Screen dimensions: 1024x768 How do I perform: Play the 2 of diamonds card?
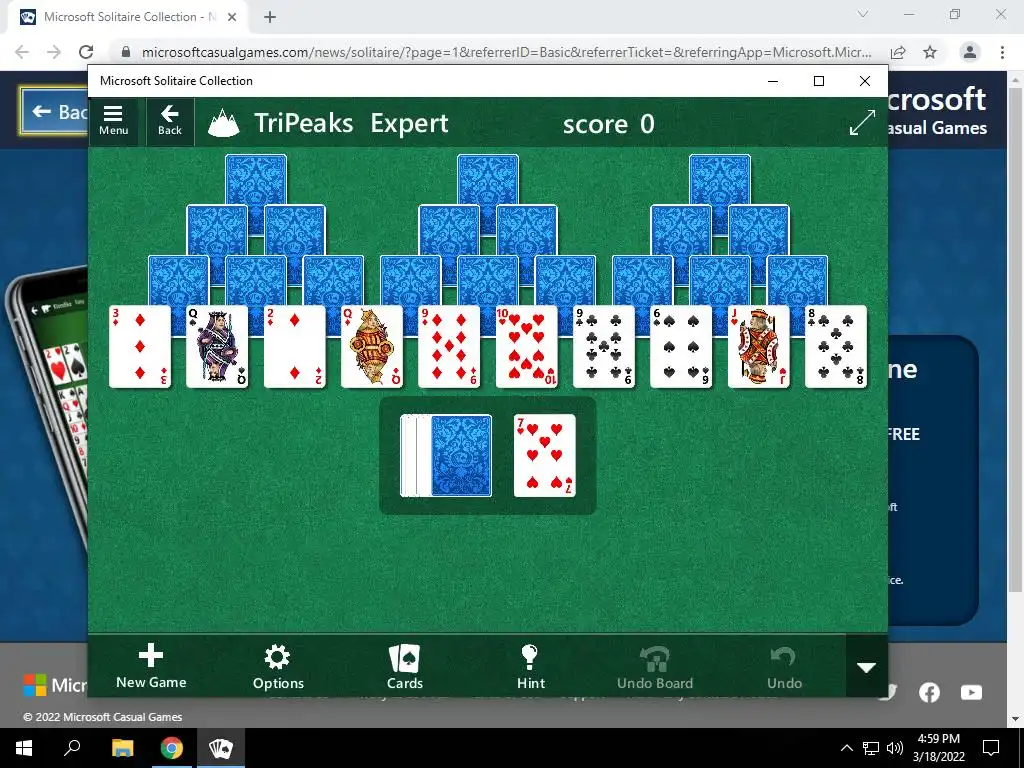pyautogui.click(x=295, y=347)
